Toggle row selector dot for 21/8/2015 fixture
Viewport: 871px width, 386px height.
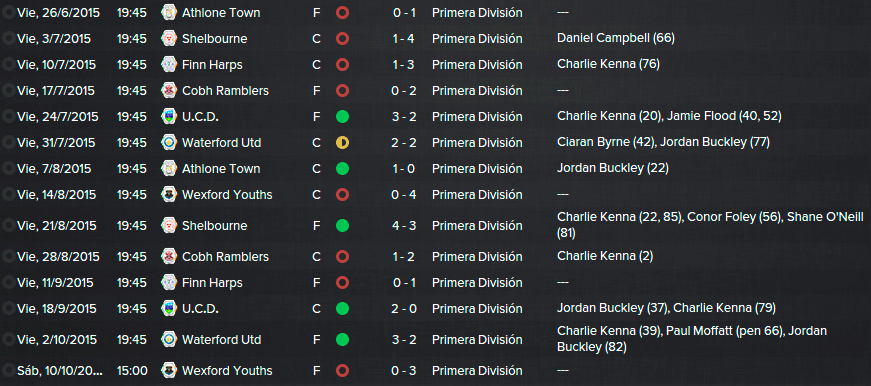point(8,225)
